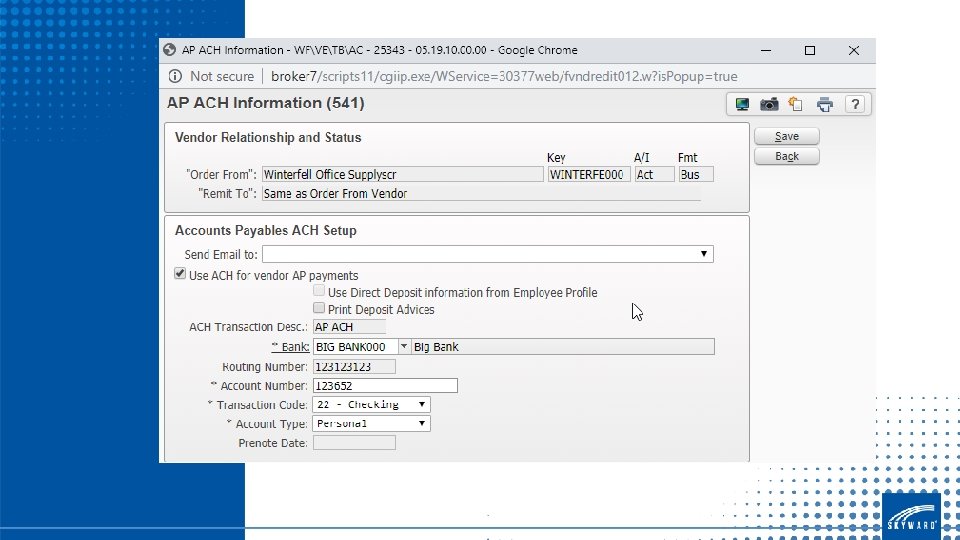Click the printer icon
Screen dimensions: 960x540
(825, 105)
